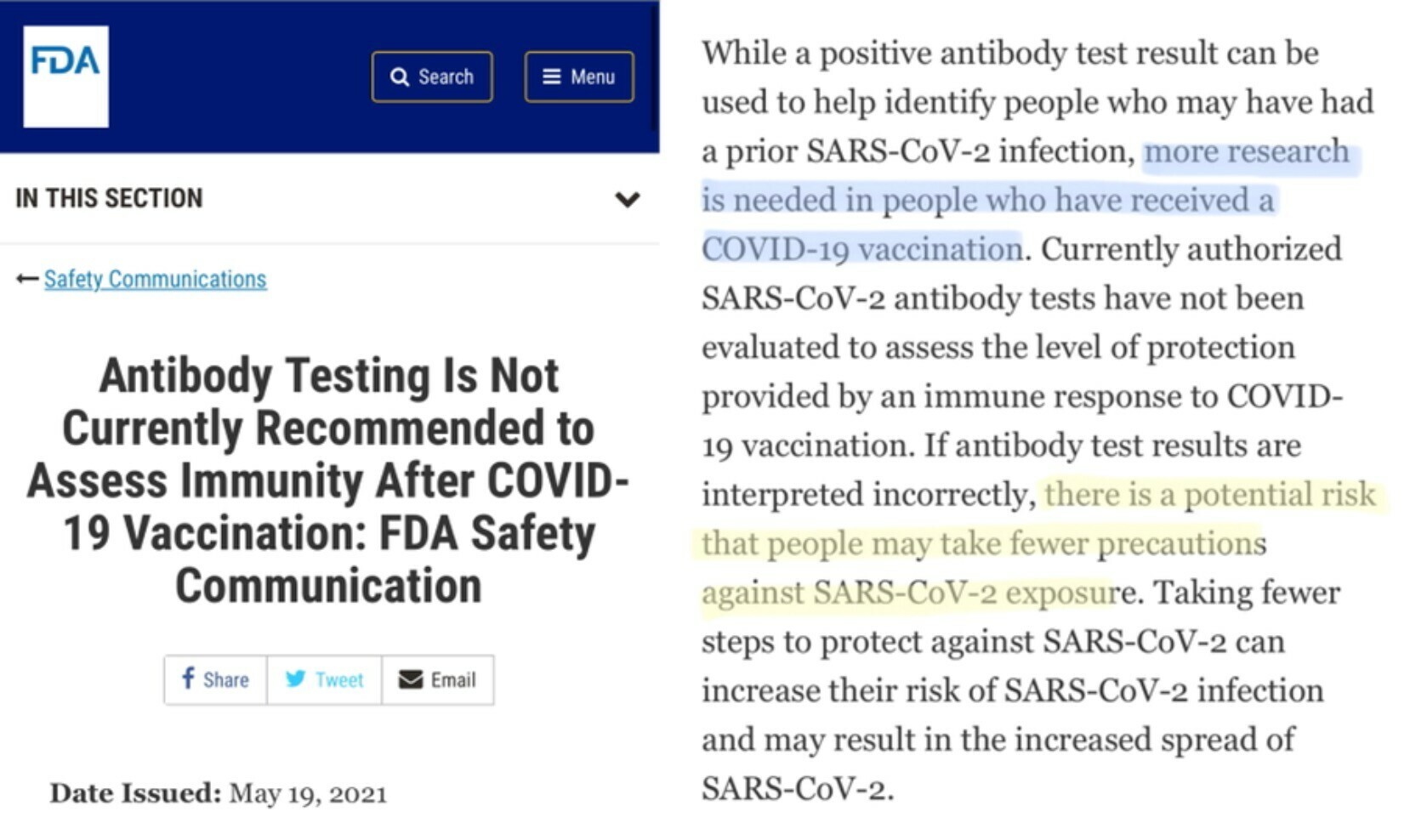
Task: Click the magnifying glass search icon
Action: pos(399,77)
